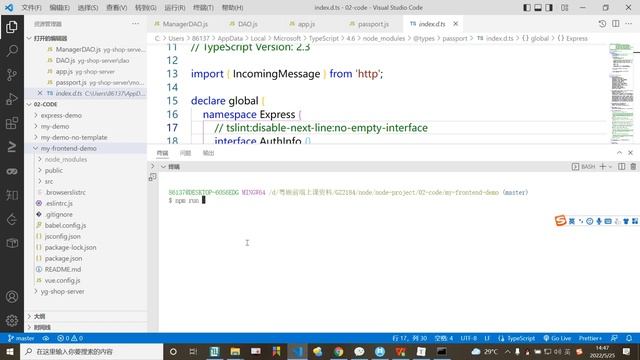Screen dimensions: 640x360
Task: Click the Windows Start button
Action: [10, 351]
